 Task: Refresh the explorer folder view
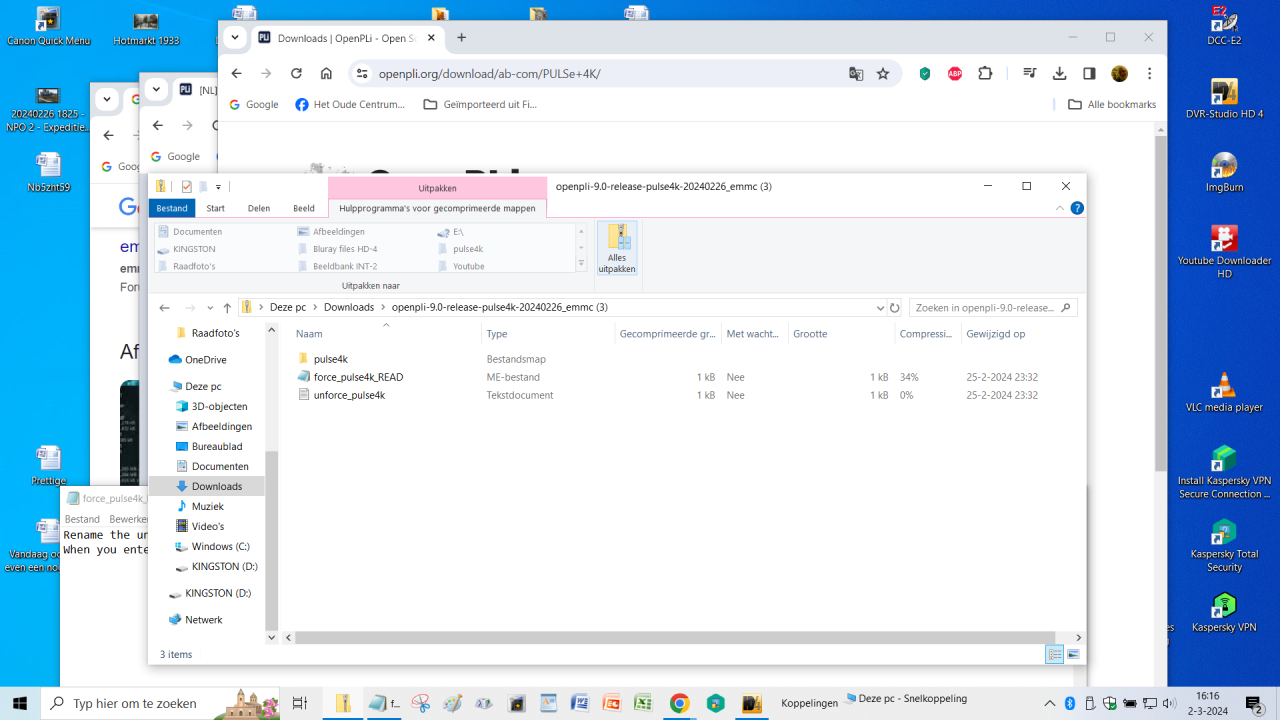(895, 308)
